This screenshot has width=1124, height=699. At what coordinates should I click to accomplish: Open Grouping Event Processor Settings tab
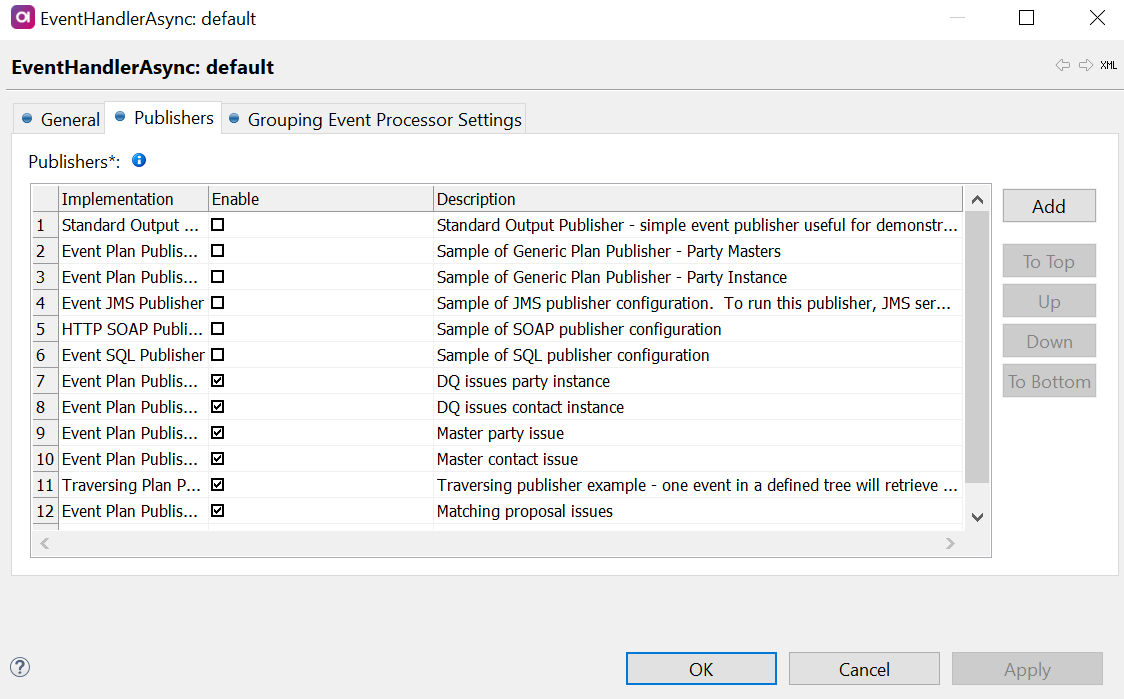pos(374,119)
